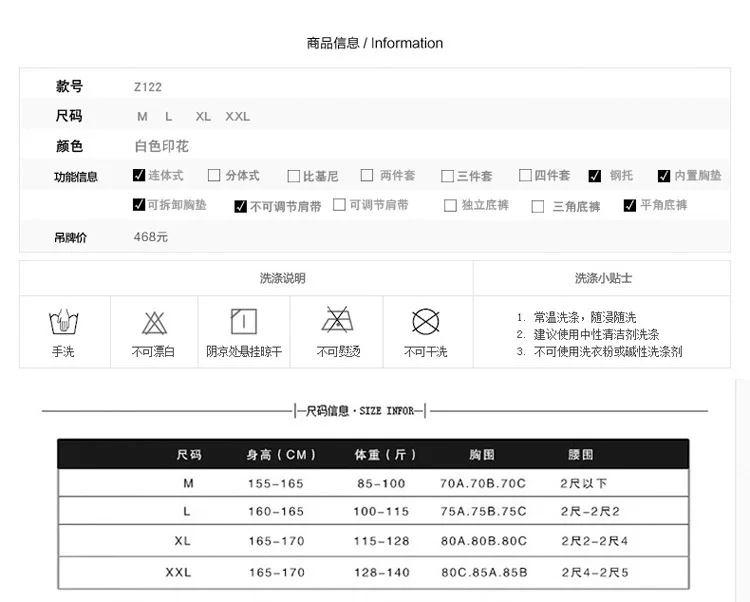Click waist cell 2尺-2尺2

click(x=590, y=512)
